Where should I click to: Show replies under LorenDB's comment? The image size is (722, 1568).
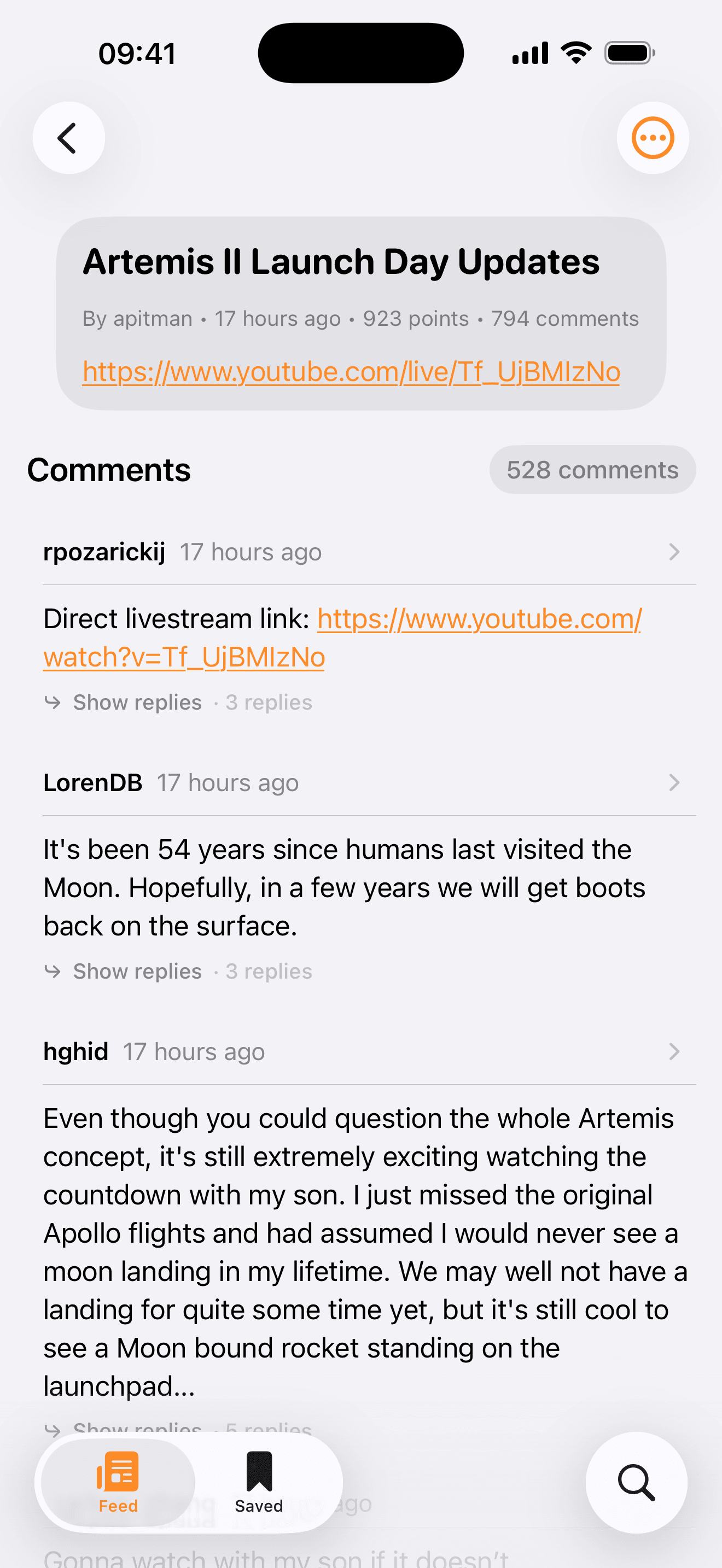click(x=138, y=972)
